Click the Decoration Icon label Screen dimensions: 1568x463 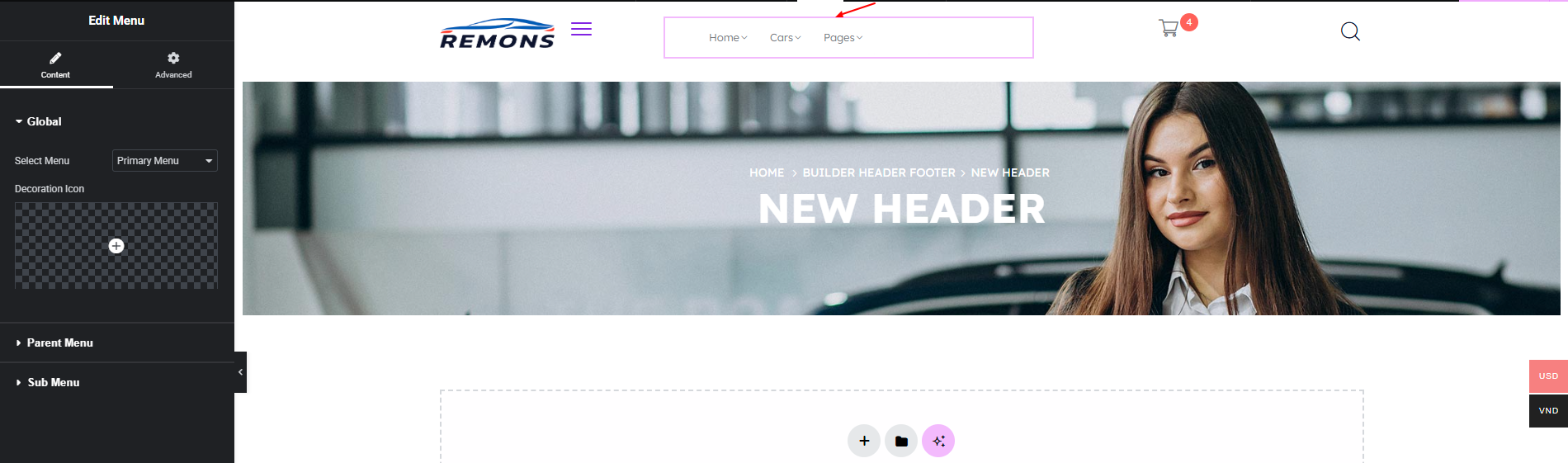pyautogui.click(x=50, y=189)
